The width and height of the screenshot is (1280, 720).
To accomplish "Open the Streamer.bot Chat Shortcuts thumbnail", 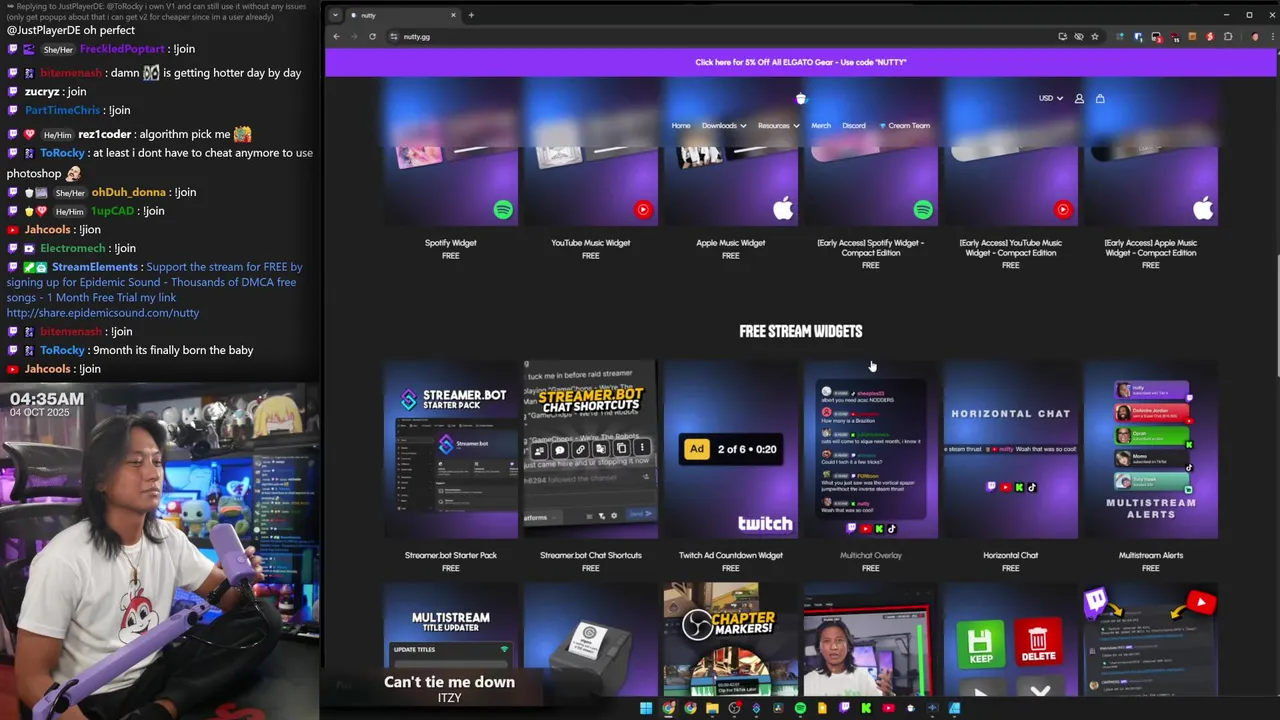I will 590,449.
